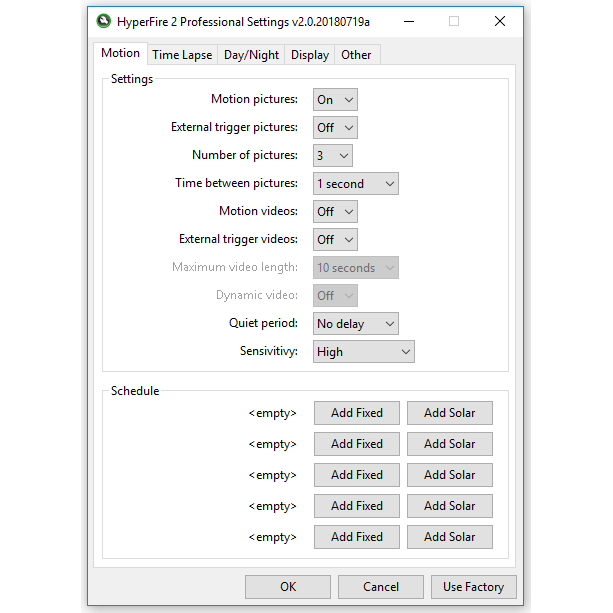613x613 pixels.
Task: Switch to the Day/Night tab
Action: coord(251,55)
